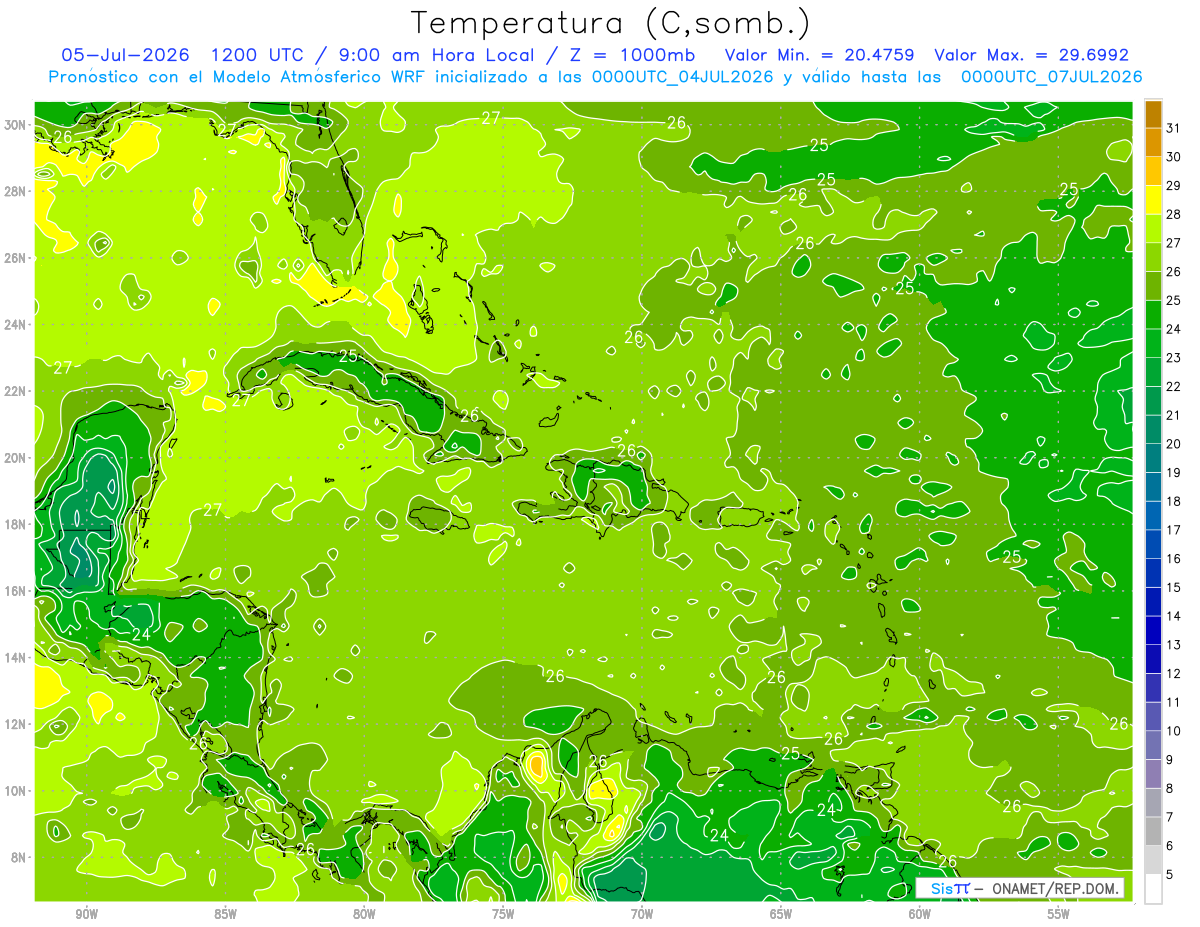The image size is (1200, 927).
Task: Click 'Valor Min. = 20.4759' value
Action: pyautogui.click(x=820, y=55)
